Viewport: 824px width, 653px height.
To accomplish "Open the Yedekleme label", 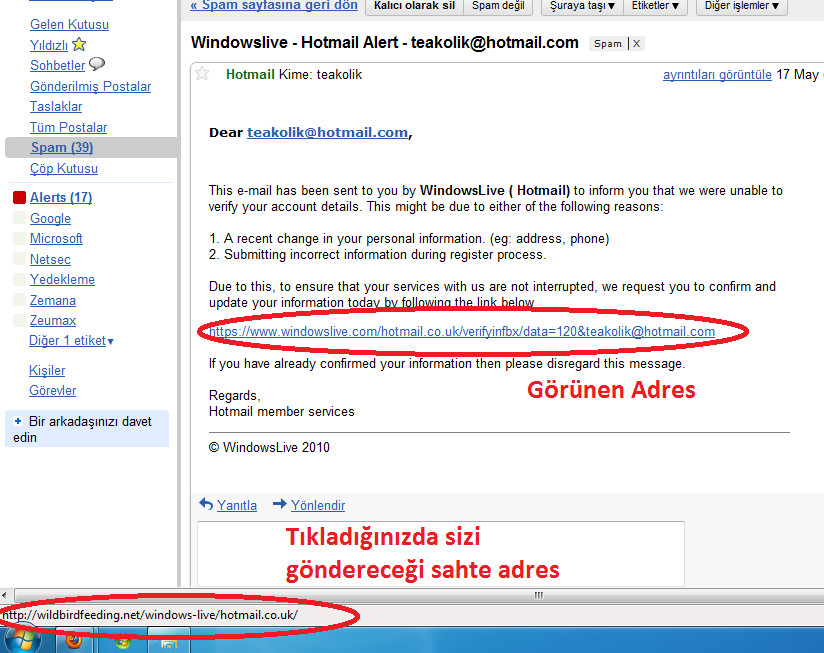I will coord(62,279).
